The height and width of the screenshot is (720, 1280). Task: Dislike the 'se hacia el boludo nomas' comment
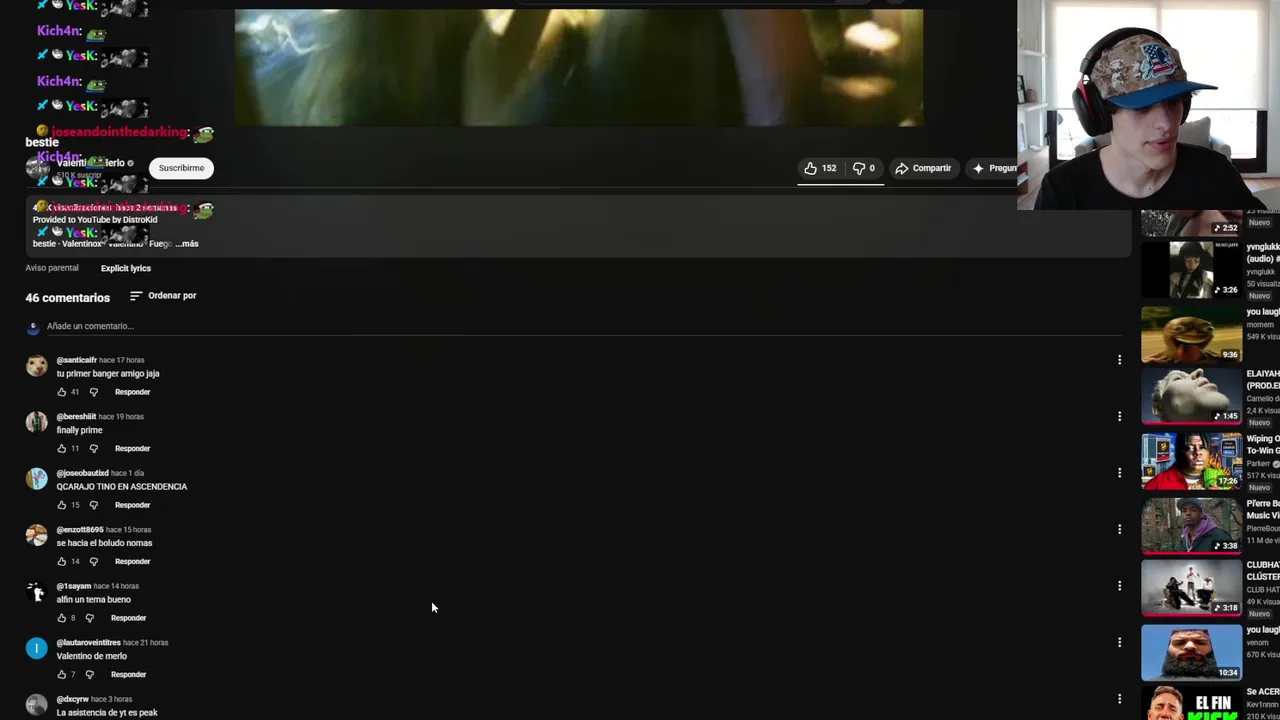(x=94, y=562)
